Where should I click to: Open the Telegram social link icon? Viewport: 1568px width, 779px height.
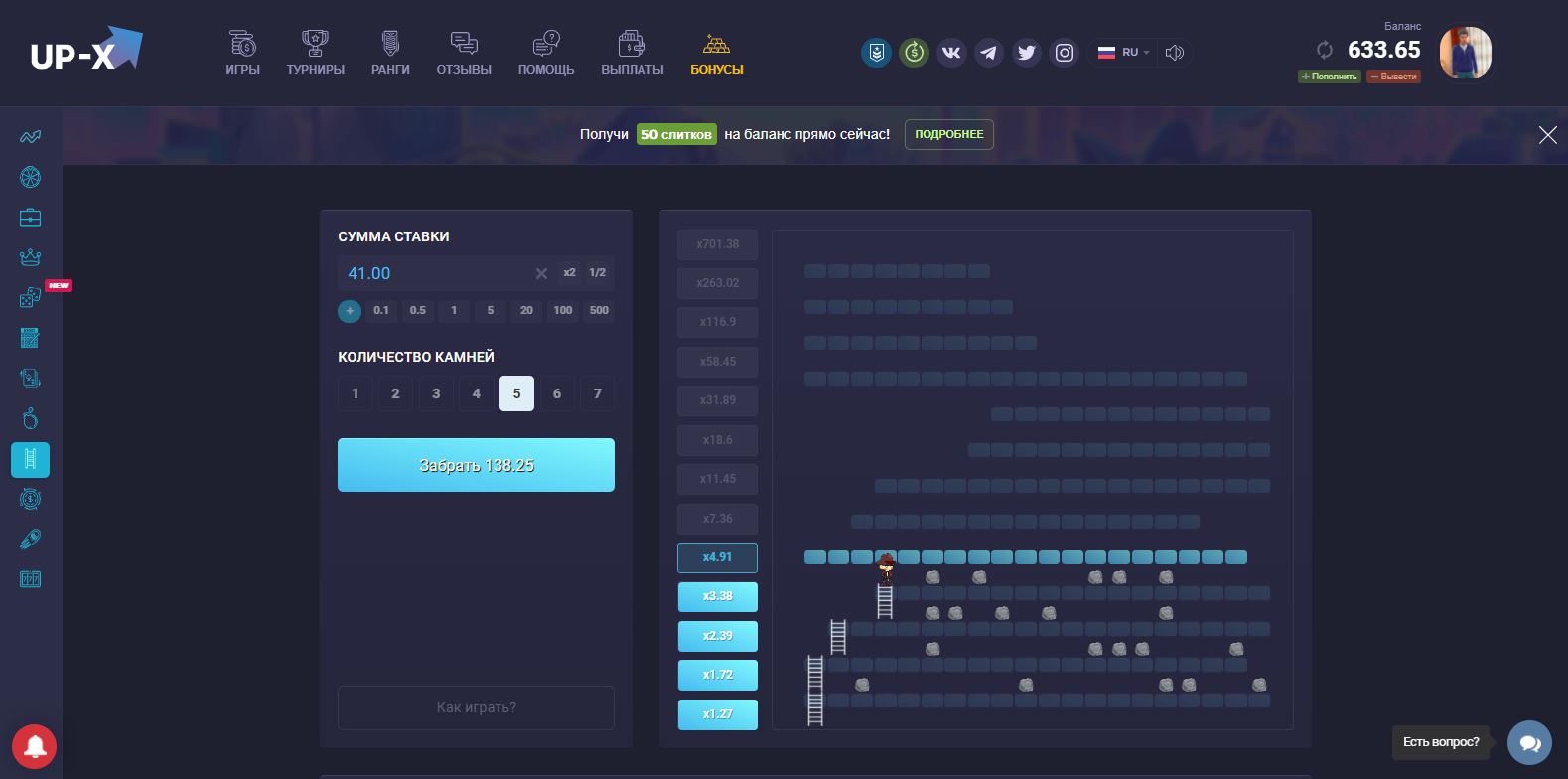[x=988, y=53]
